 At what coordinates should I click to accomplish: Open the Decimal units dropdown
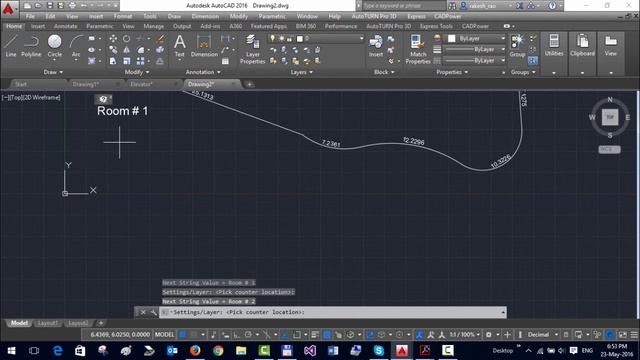pyautogui.click(x=542, y=335)
